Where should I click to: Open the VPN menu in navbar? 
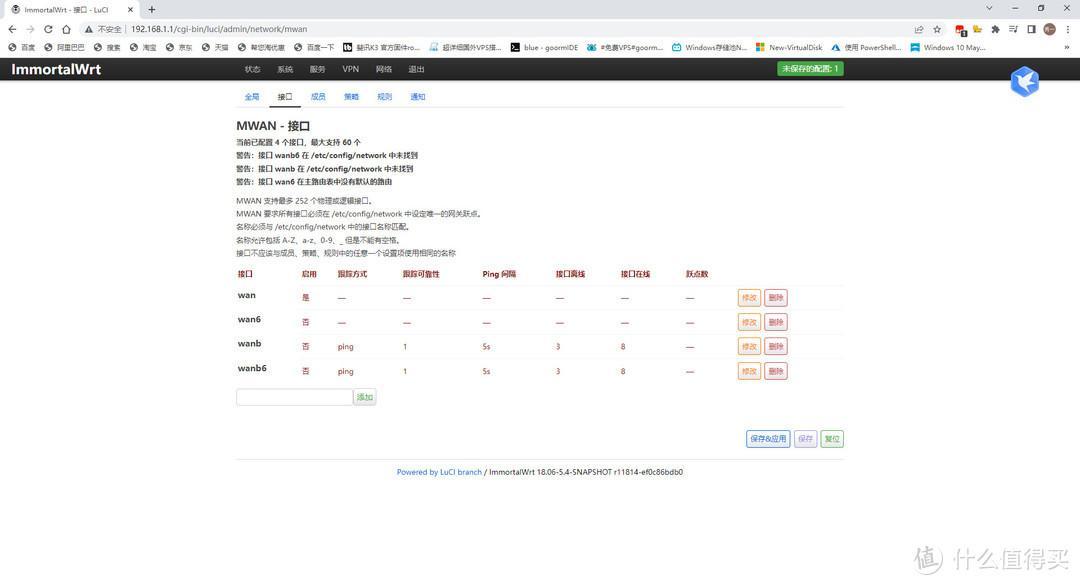tap(351, 69)
